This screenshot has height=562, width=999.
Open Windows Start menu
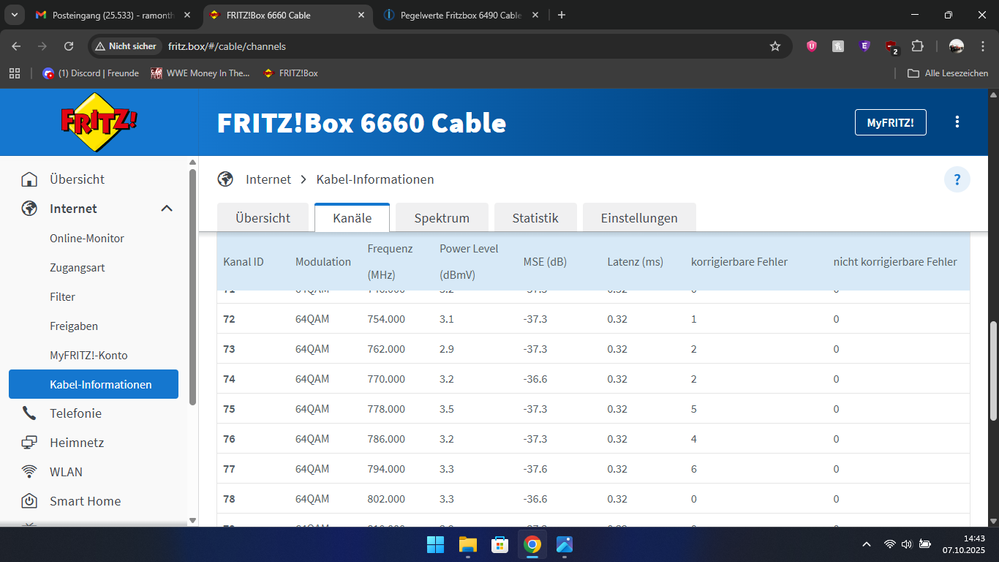436,545
